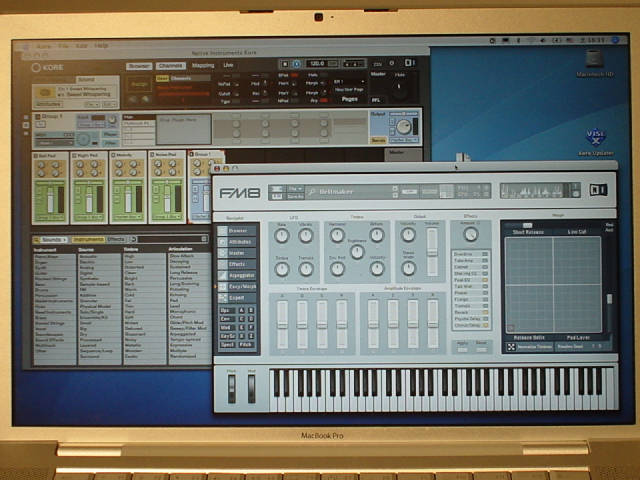Click the Bell Pad channel fader
640x480 pixels.
[x=51, y=200]
